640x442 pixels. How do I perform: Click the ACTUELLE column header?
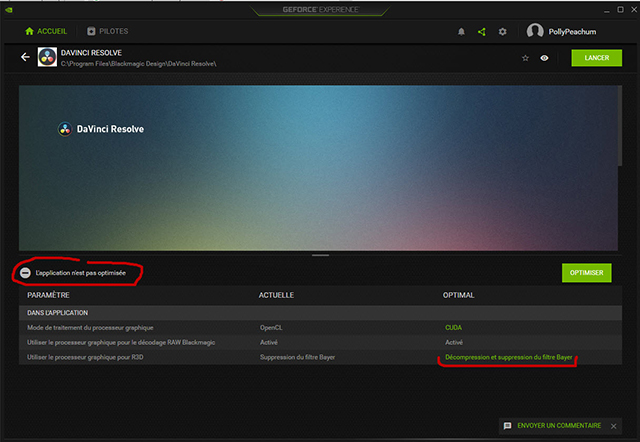[276, 295]
